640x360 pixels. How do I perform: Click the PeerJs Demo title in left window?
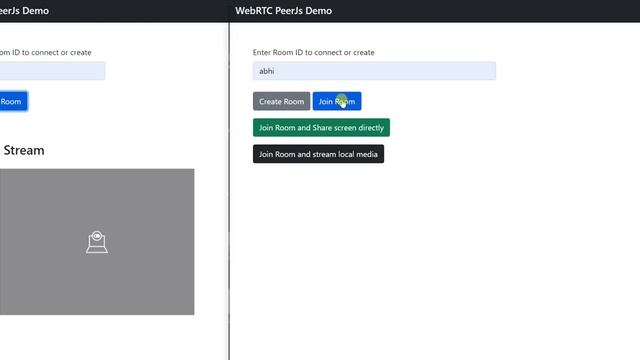tap(24, 11)
